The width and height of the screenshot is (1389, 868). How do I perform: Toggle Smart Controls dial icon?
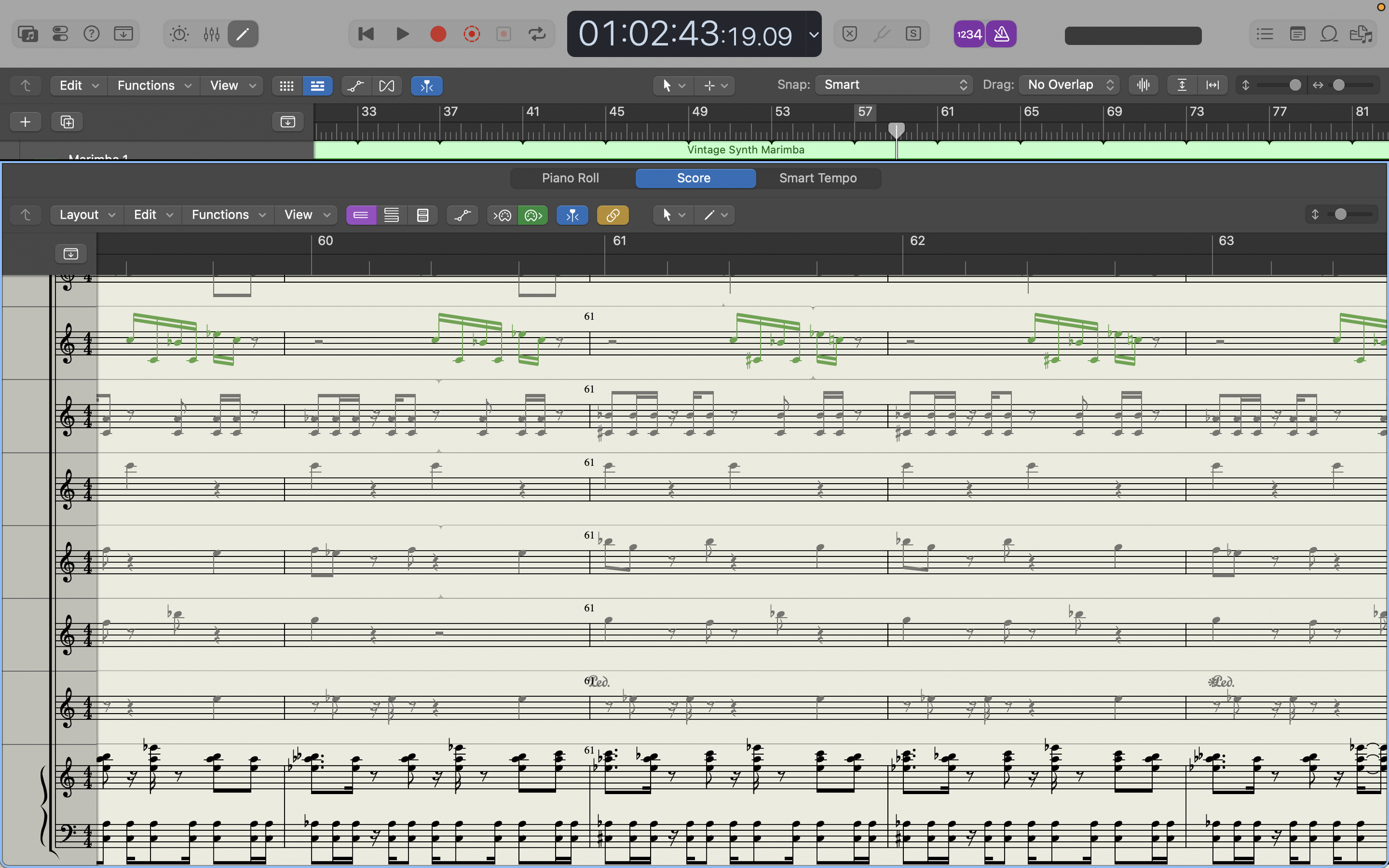(179, 34)
